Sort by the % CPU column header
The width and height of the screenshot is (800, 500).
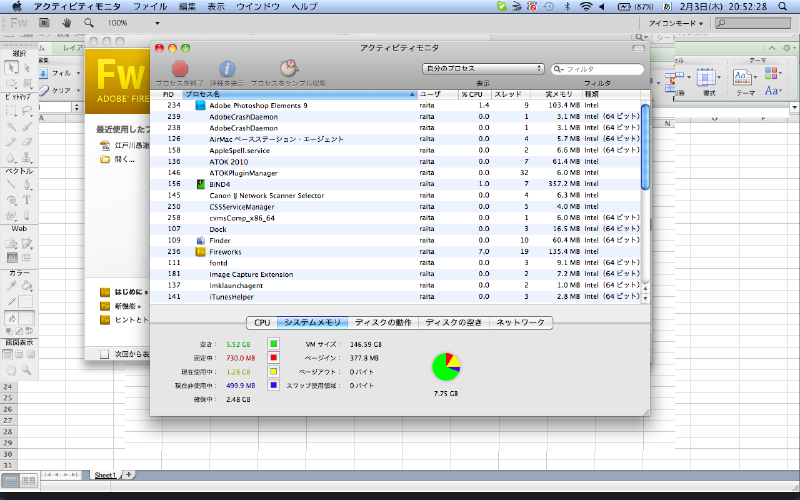pyautogui.click(x=474, y=94)
